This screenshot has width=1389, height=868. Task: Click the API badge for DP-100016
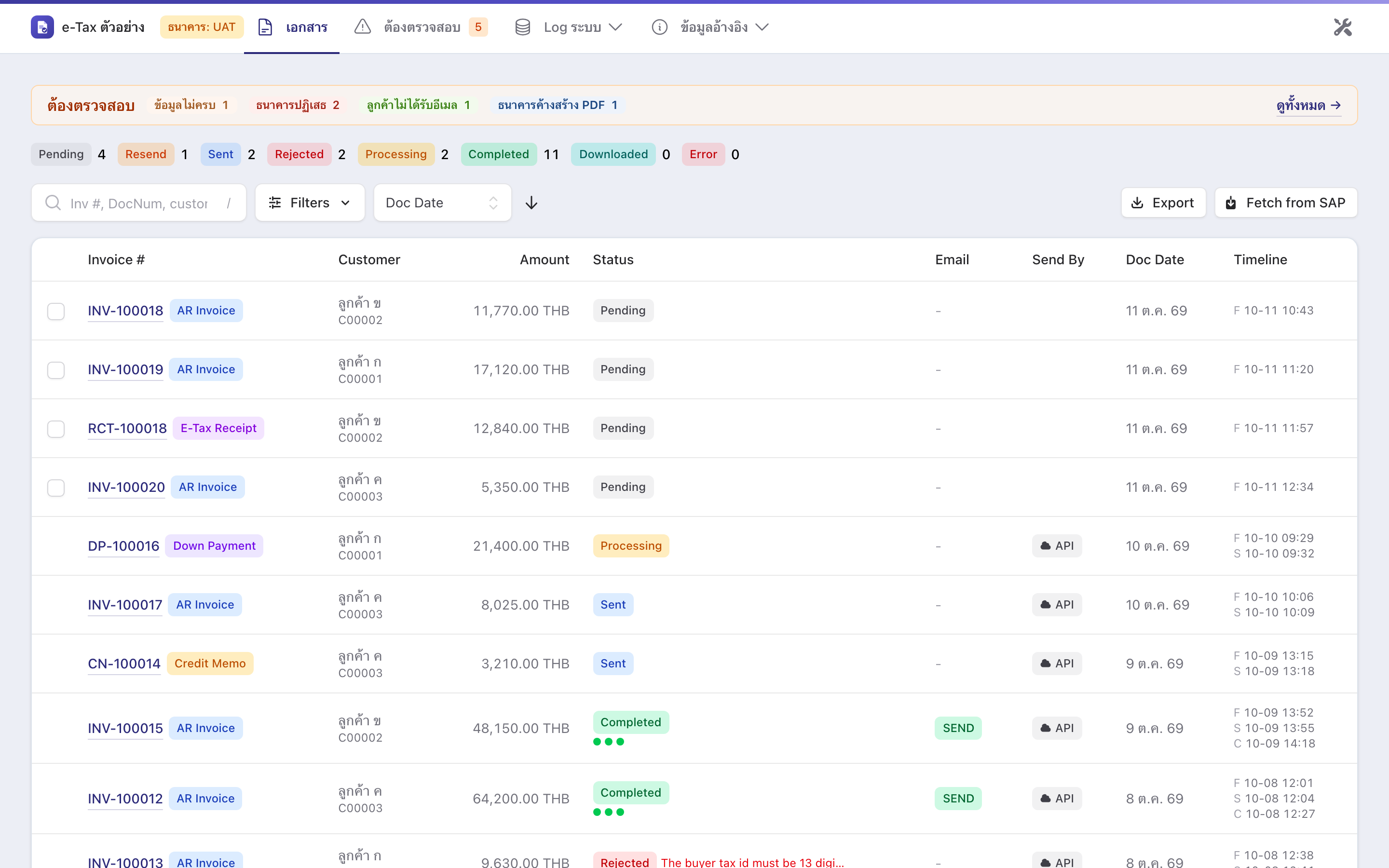[1057, 546]
